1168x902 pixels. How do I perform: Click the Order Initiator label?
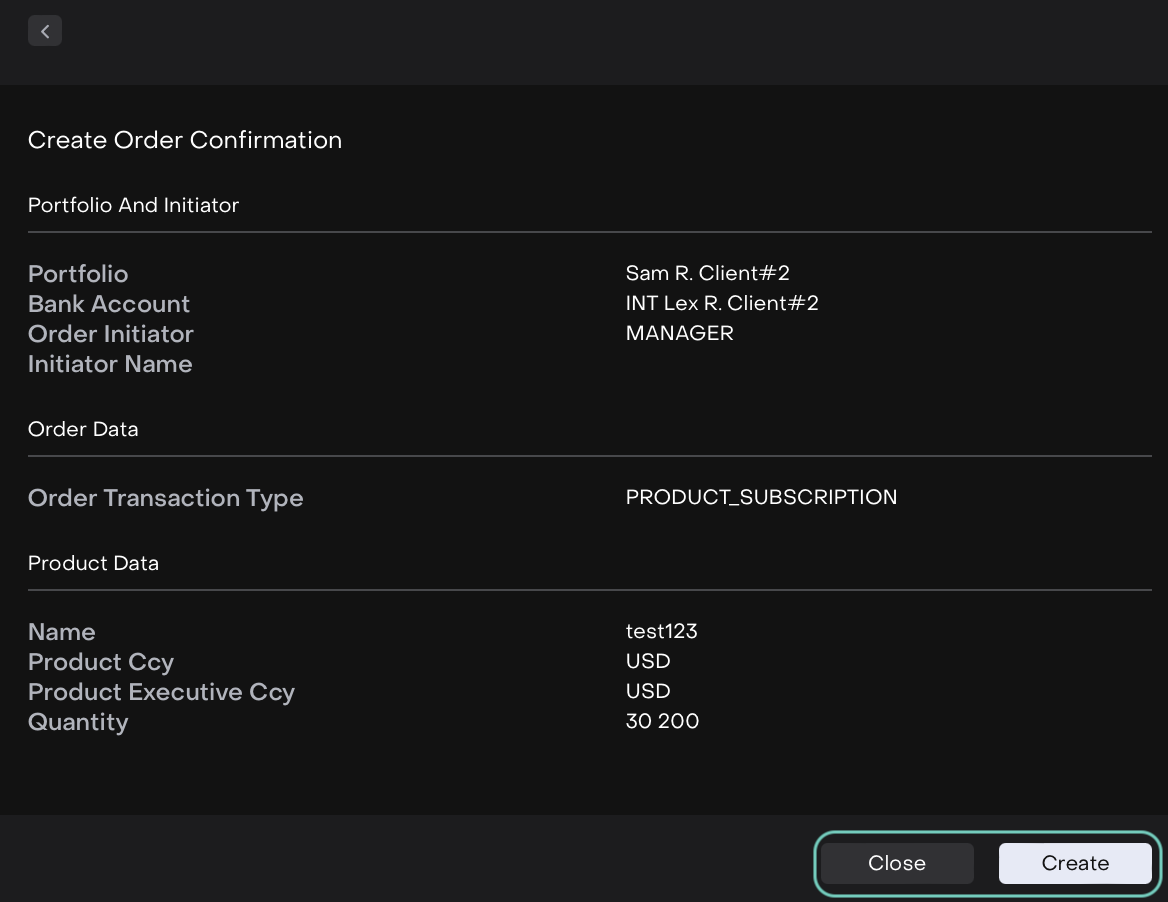111,334
